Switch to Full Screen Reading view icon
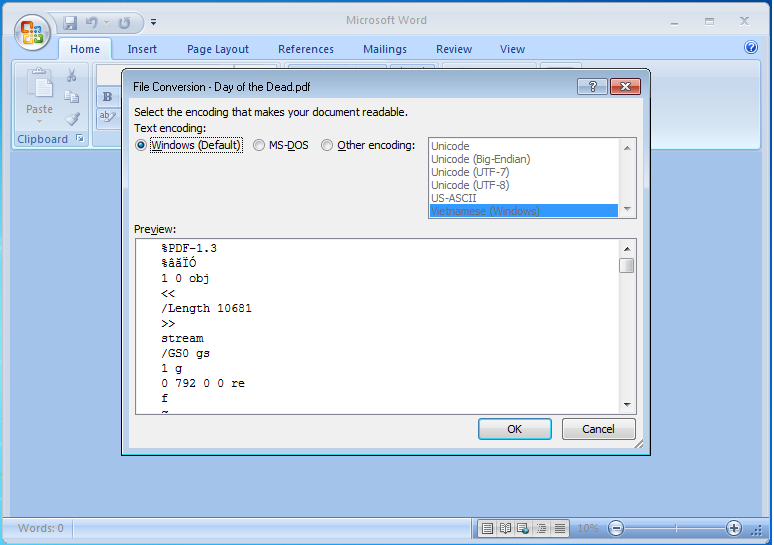Viewport: 774px width, 545px height. click(x=505, y=529)
